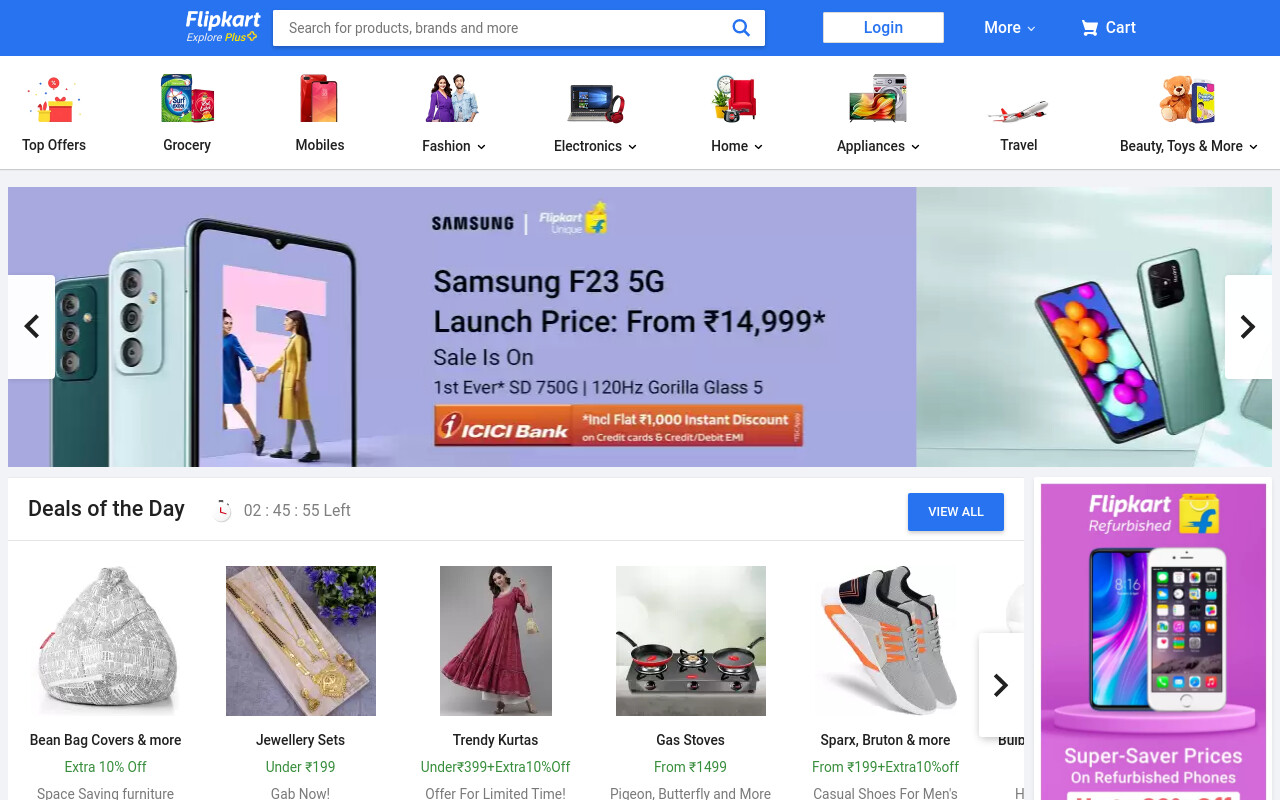Open Top Offers category icon
Image resolution: width=1280 pixels, height=800 pixels.
pyautogui.click(x=54, y=100)
